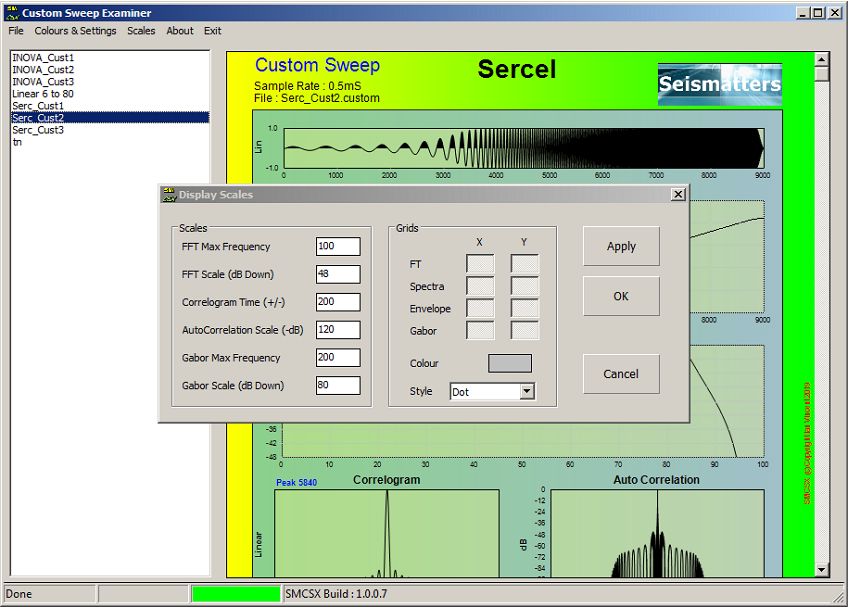Select the highlighted Serc_Cust2 entry
Screen dimensions: 848x607
point(110,117)
